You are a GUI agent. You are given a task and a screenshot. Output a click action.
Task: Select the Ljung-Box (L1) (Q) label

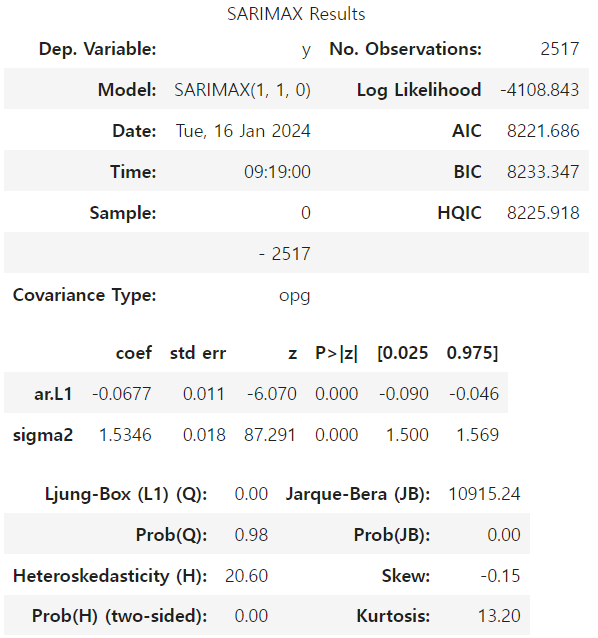click(x=126, y=494)
